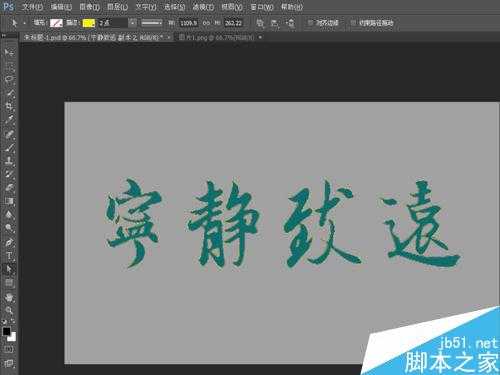Screen dimensions: 500x375
Task: Open the 文件 (File) menu
Action: [x=32, y=7]
